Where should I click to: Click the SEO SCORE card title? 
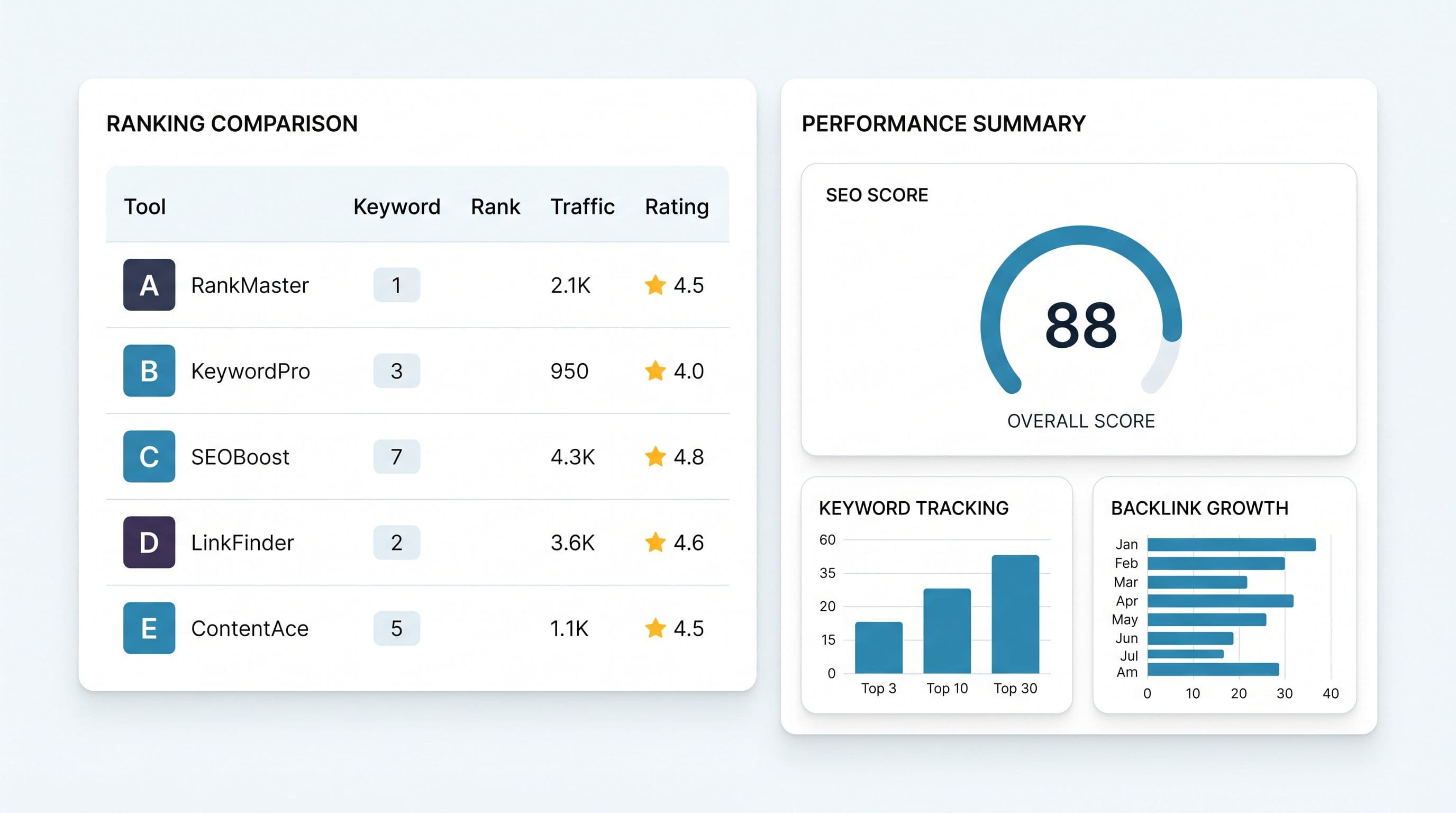(877, 195)
